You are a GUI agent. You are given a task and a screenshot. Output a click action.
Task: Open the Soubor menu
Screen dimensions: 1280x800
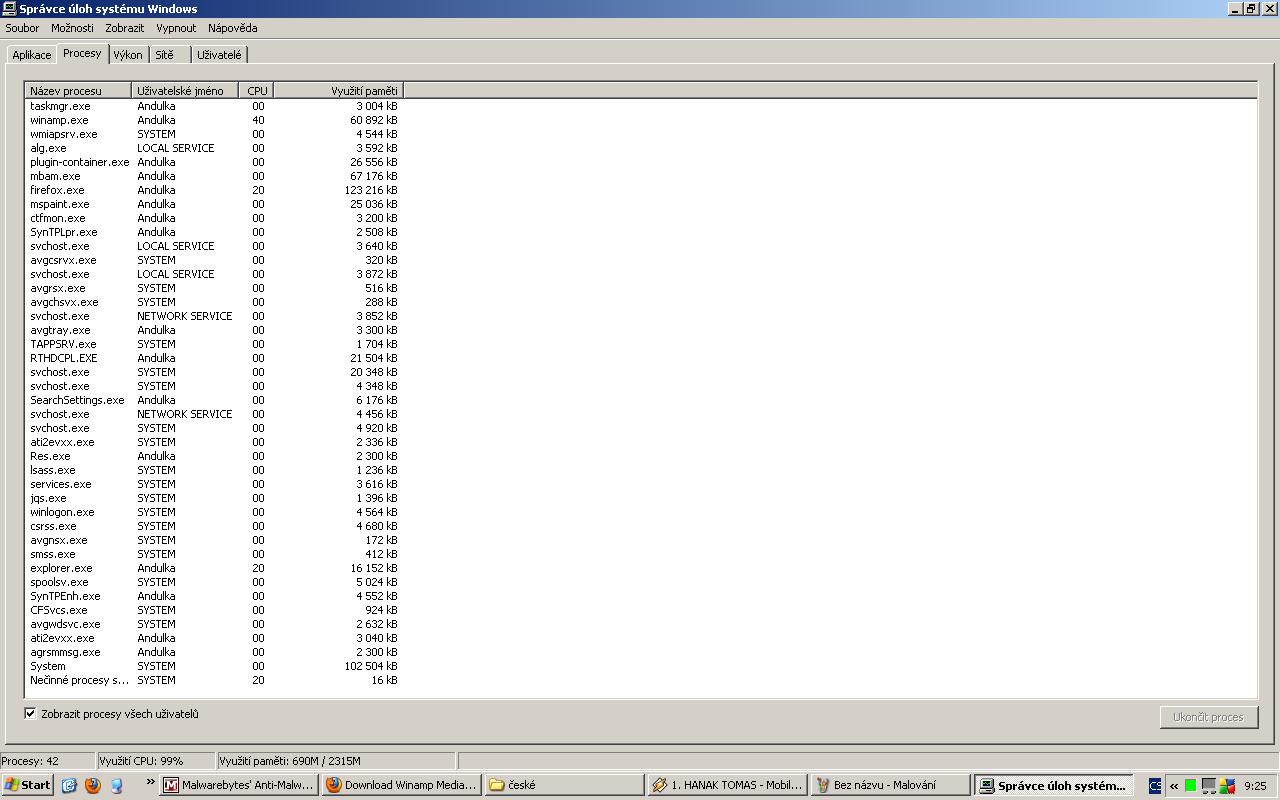[x=22, y=28]
